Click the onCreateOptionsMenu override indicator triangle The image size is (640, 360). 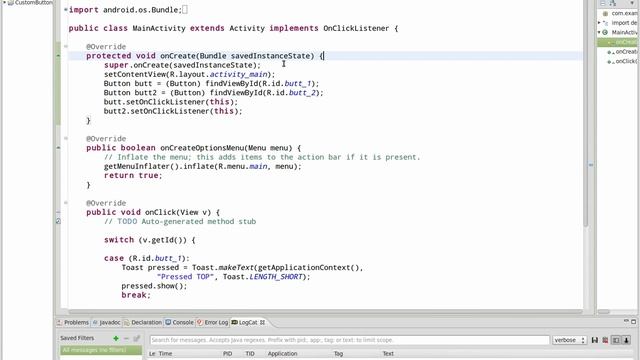pos(58,148)
